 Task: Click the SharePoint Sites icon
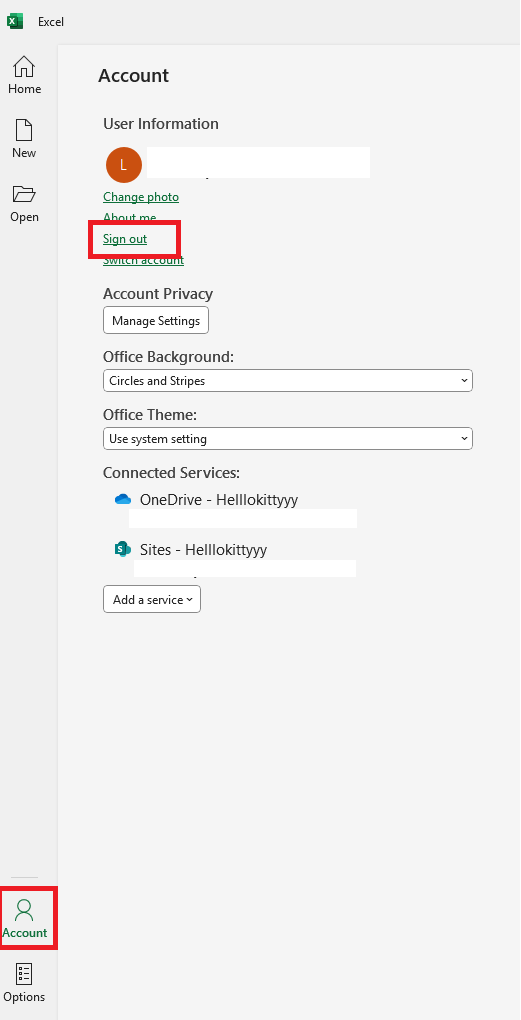(123, 549)
